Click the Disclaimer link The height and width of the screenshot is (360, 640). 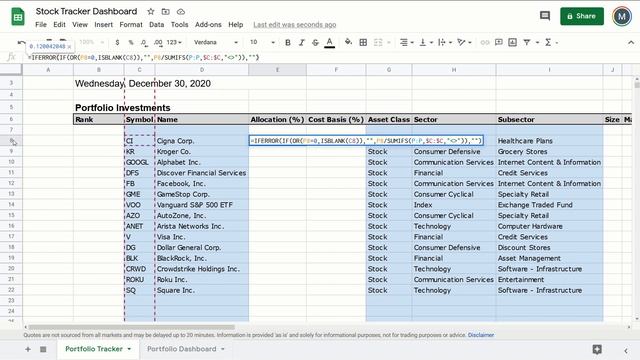pos(481,335)
